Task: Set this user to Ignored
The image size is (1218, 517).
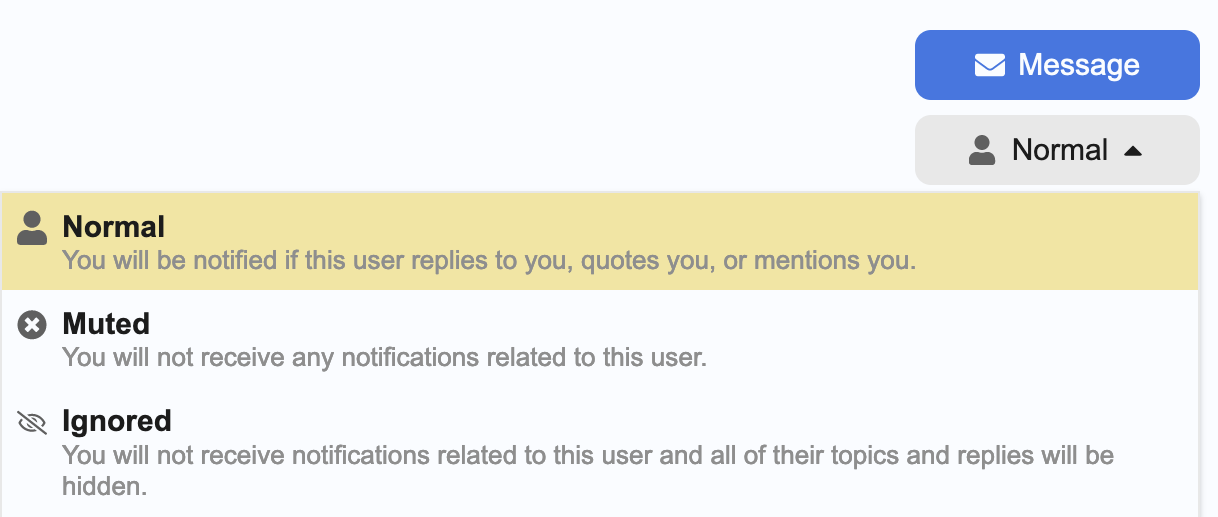Action: click(x=600, y=452)
